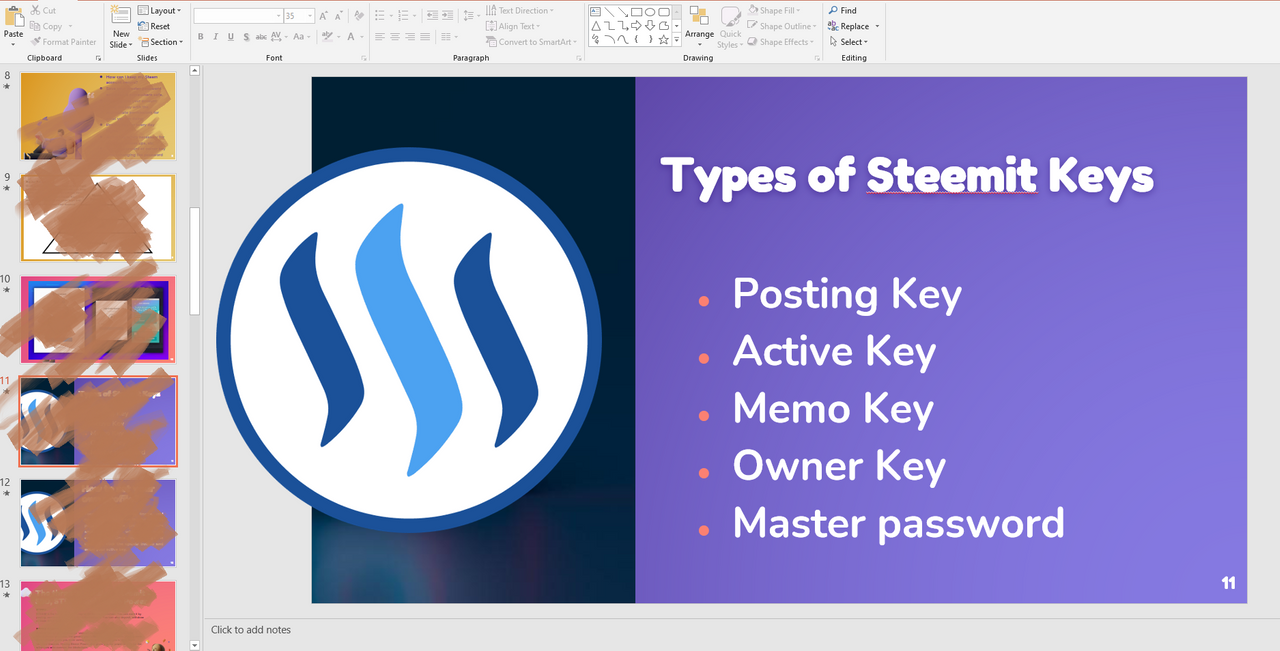Toggle Bold formatting
Screen dimensions: 1280x651
pos(200,37)
